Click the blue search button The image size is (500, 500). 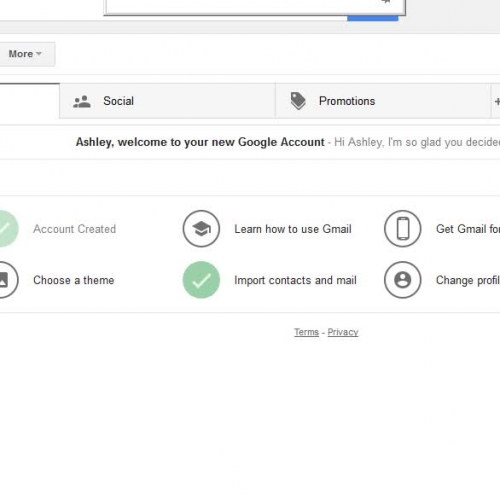click(372, 18)
